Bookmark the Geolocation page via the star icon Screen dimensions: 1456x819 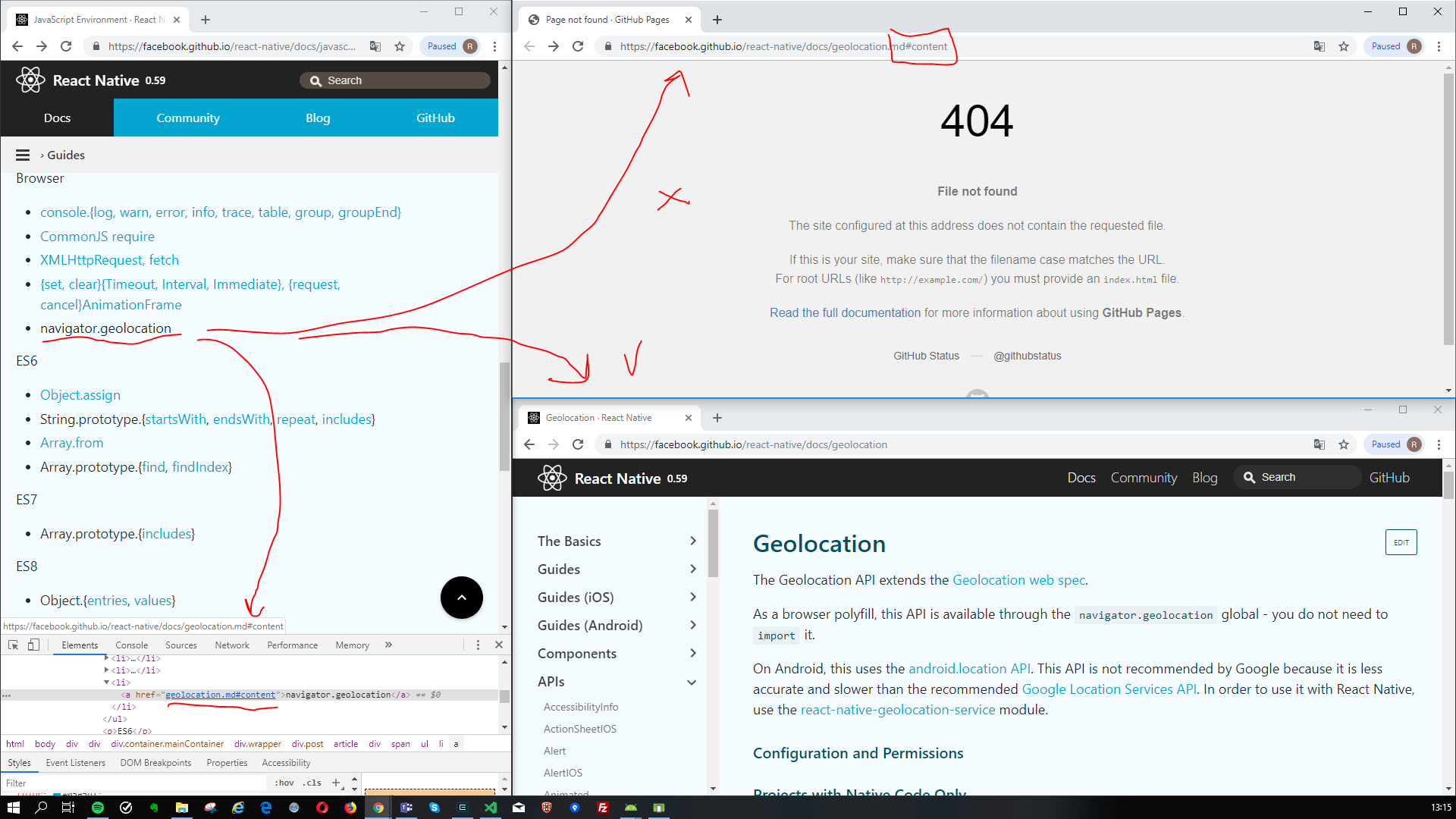coord(1344,444)
